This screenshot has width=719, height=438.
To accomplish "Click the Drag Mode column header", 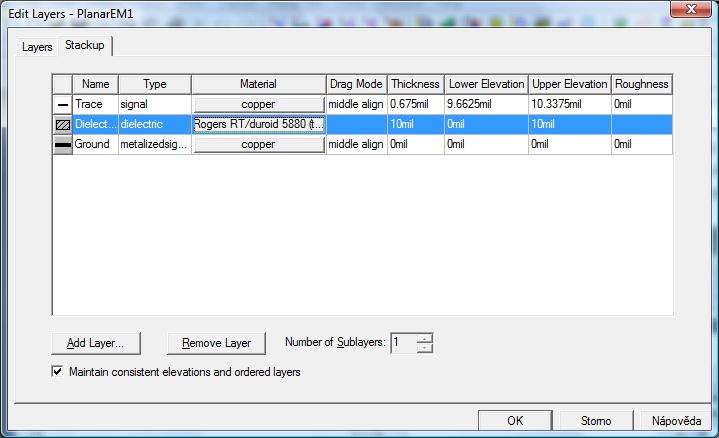I will click(x=356, y=84).
